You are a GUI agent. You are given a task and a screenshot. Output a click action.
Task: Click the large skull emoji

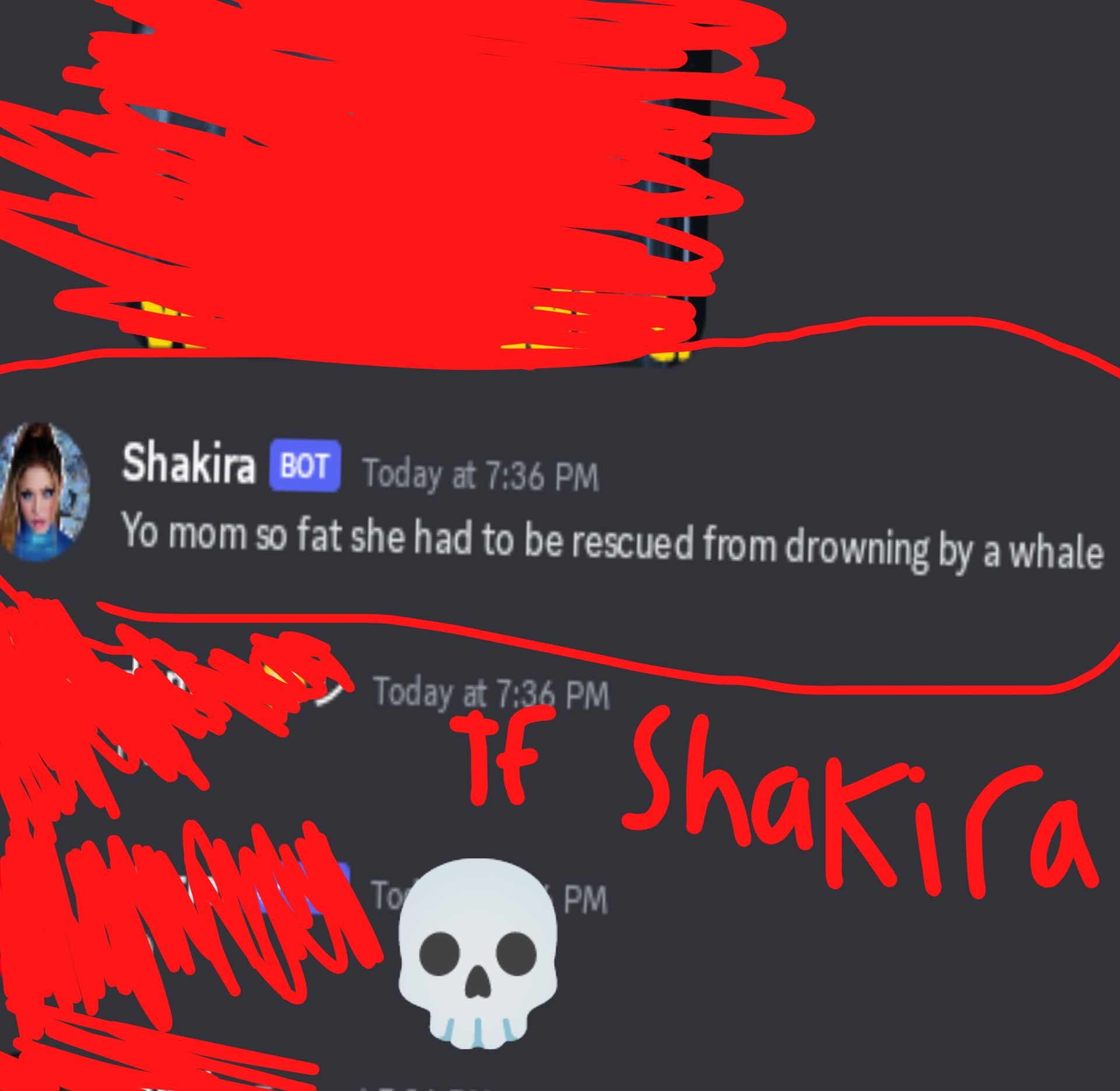click(x=478, y=953)
